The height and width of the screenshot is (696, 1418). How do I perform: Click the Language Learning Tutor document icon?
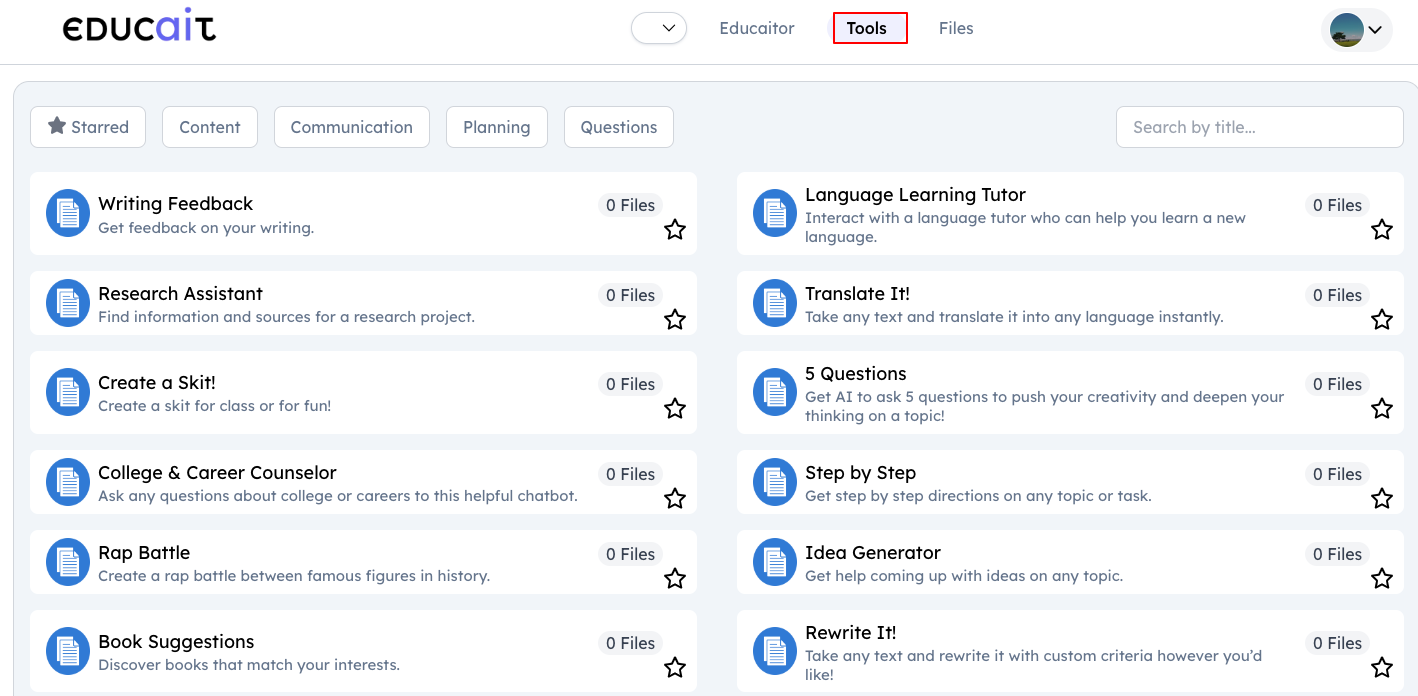click(775, 213)
